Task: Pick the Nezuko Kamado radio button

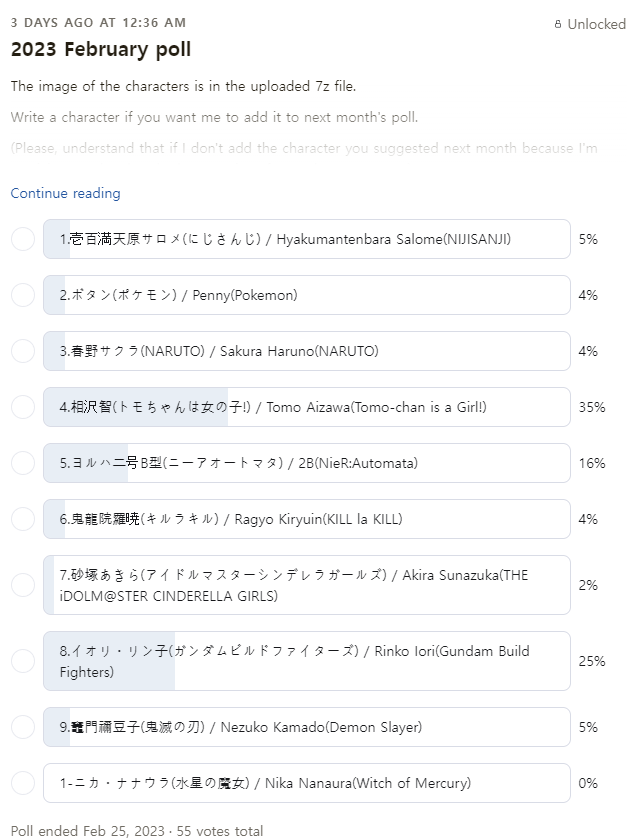Action: [23, 727]
